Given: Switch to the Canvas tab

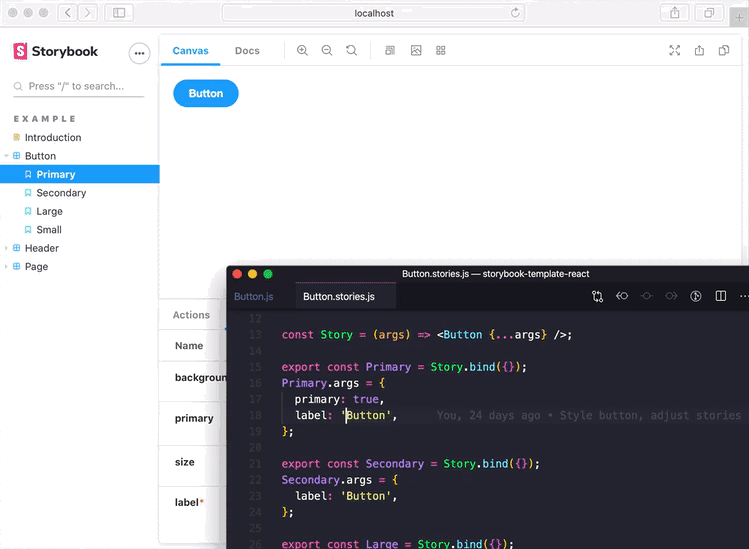Looking at the screenshot, I should click(190, 51).
